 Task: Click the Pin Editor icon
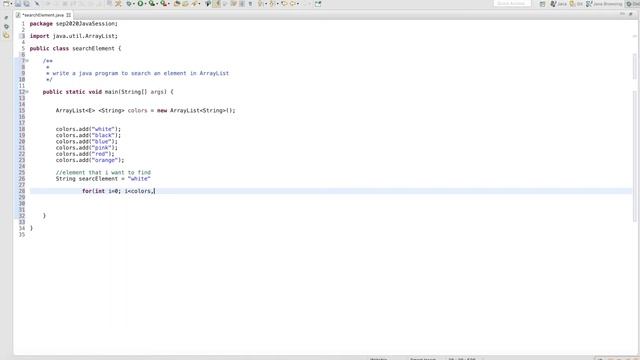point(318,4)
